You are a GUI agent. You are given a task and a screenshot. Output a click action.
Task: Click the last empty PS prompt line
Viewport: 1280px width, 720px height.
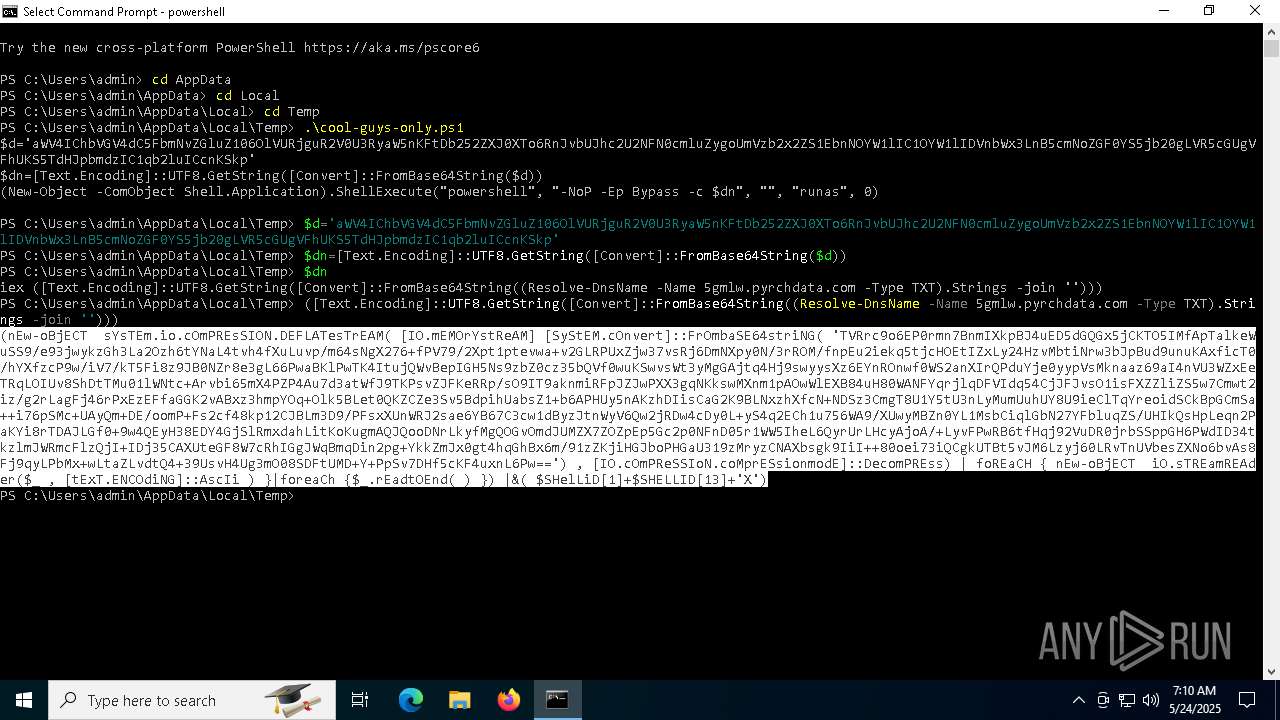[147, 496]
